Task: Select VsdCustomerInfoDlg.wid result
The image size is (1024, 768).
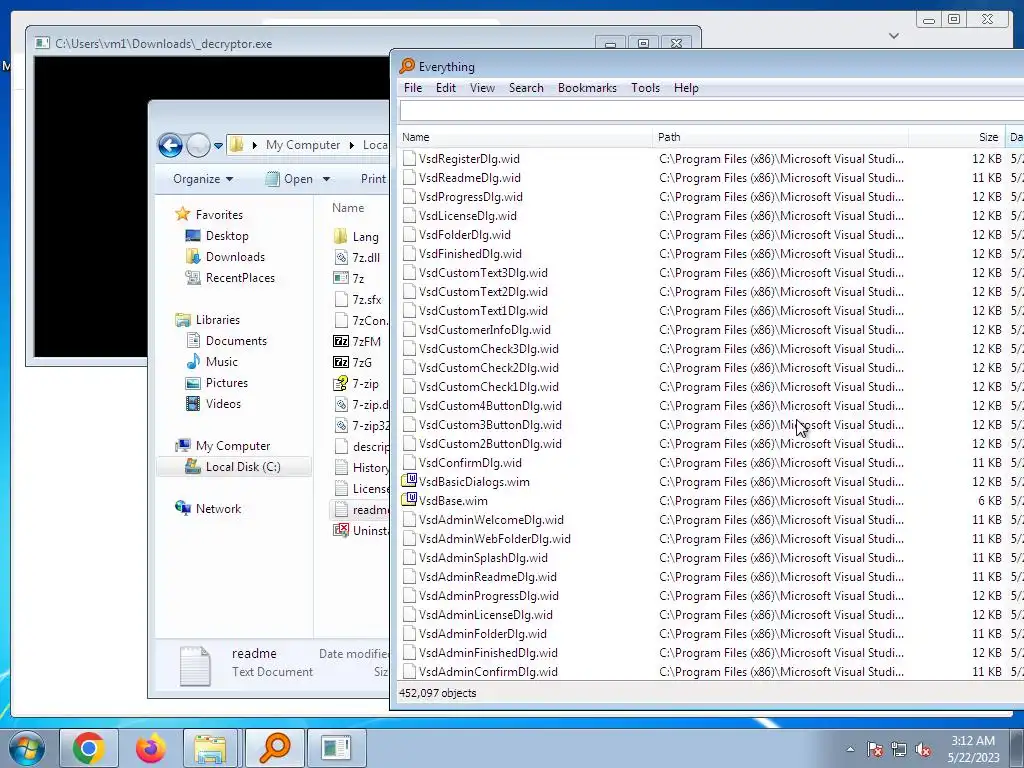Action: click(485, 330)
